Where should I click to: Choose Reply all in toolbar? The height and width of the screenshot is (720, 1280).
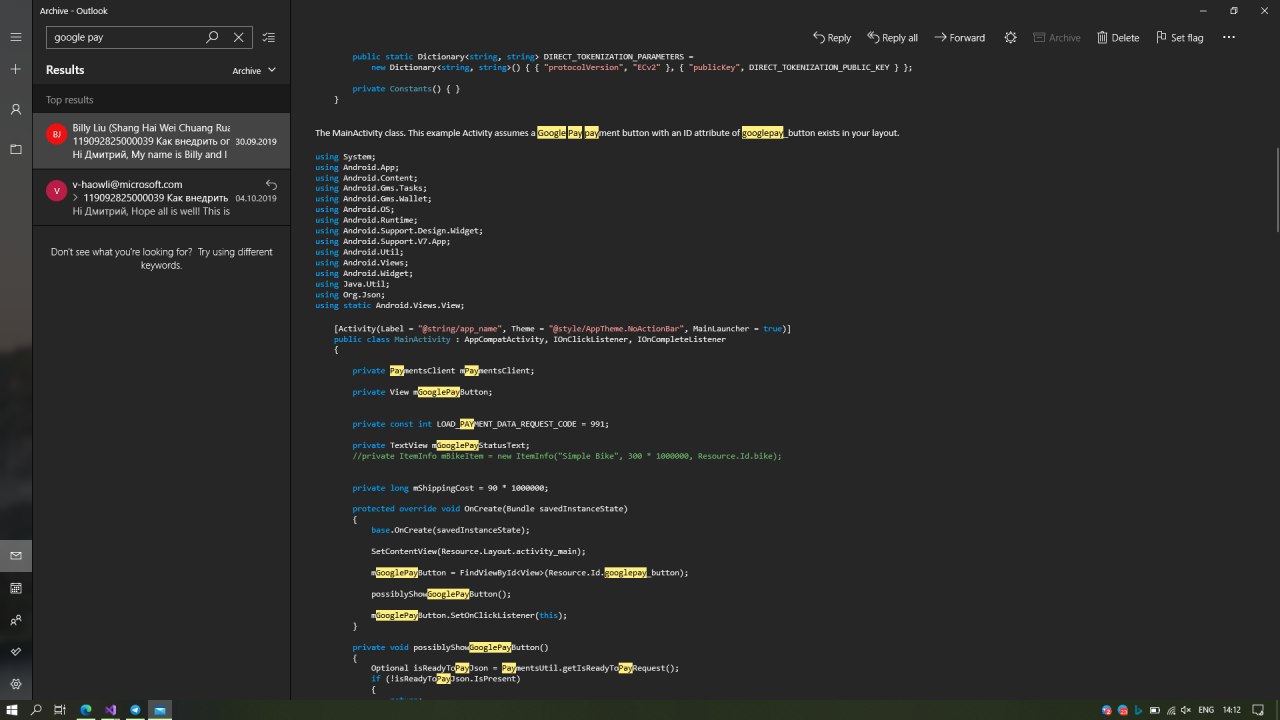coord(892,37)
